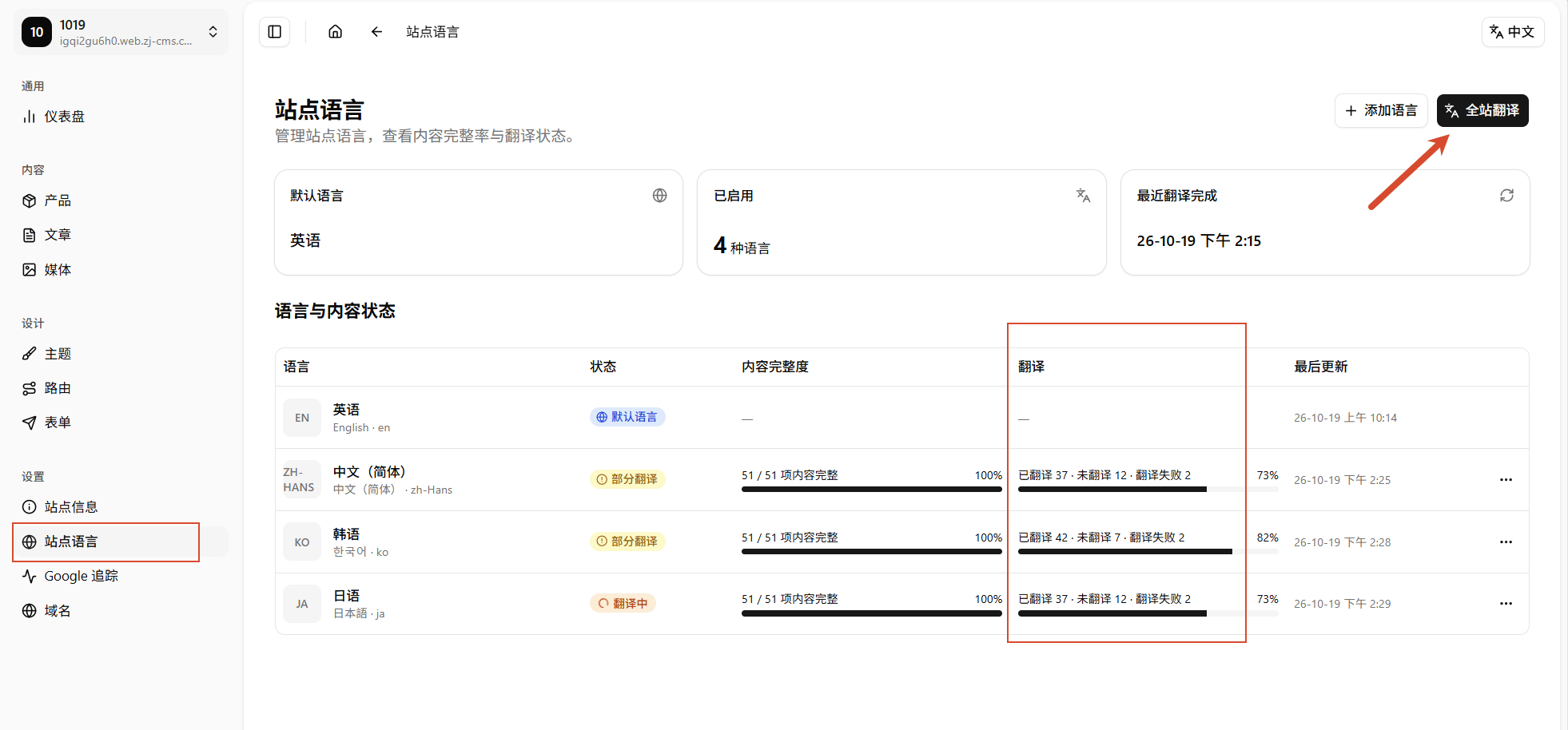The width and height of the screenshot is (1568, 730).
Task: Open more options for 中文（简体） row
Action: (1506, 480)
